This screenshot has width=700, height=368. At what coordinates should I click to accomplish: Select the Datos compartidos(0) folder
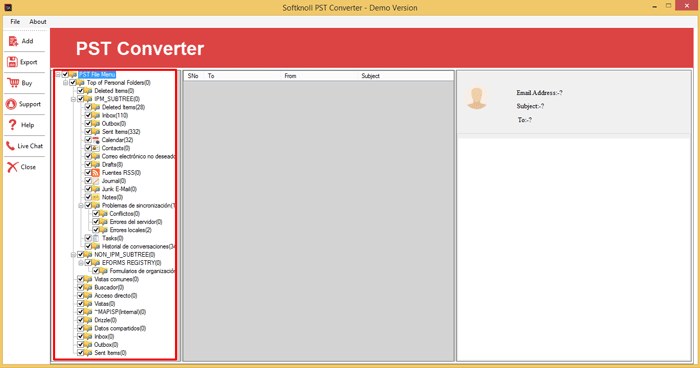pos(120,328)
